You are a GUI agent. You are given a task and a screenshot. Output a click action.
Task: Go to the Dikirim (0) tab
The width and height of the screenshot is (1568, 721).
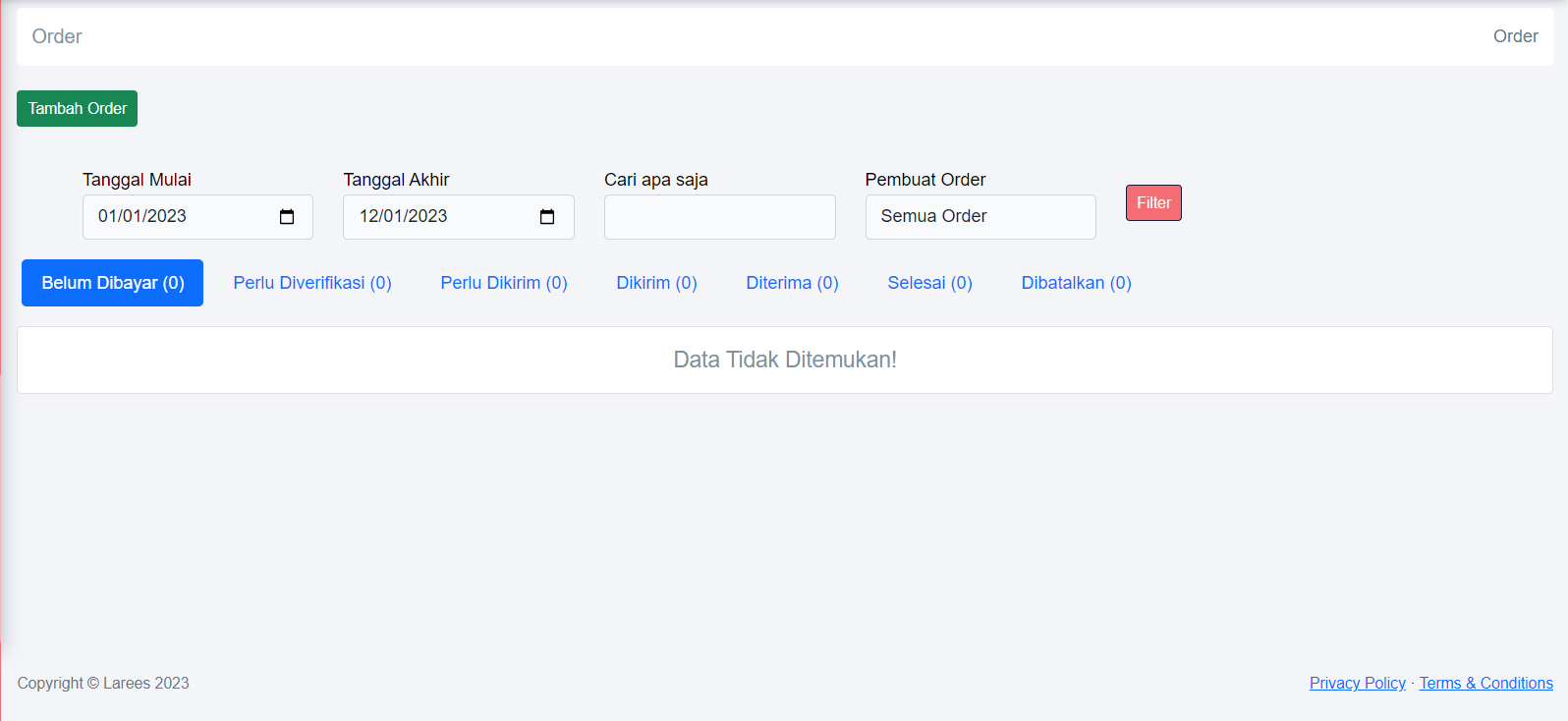(x=656, y=283)
